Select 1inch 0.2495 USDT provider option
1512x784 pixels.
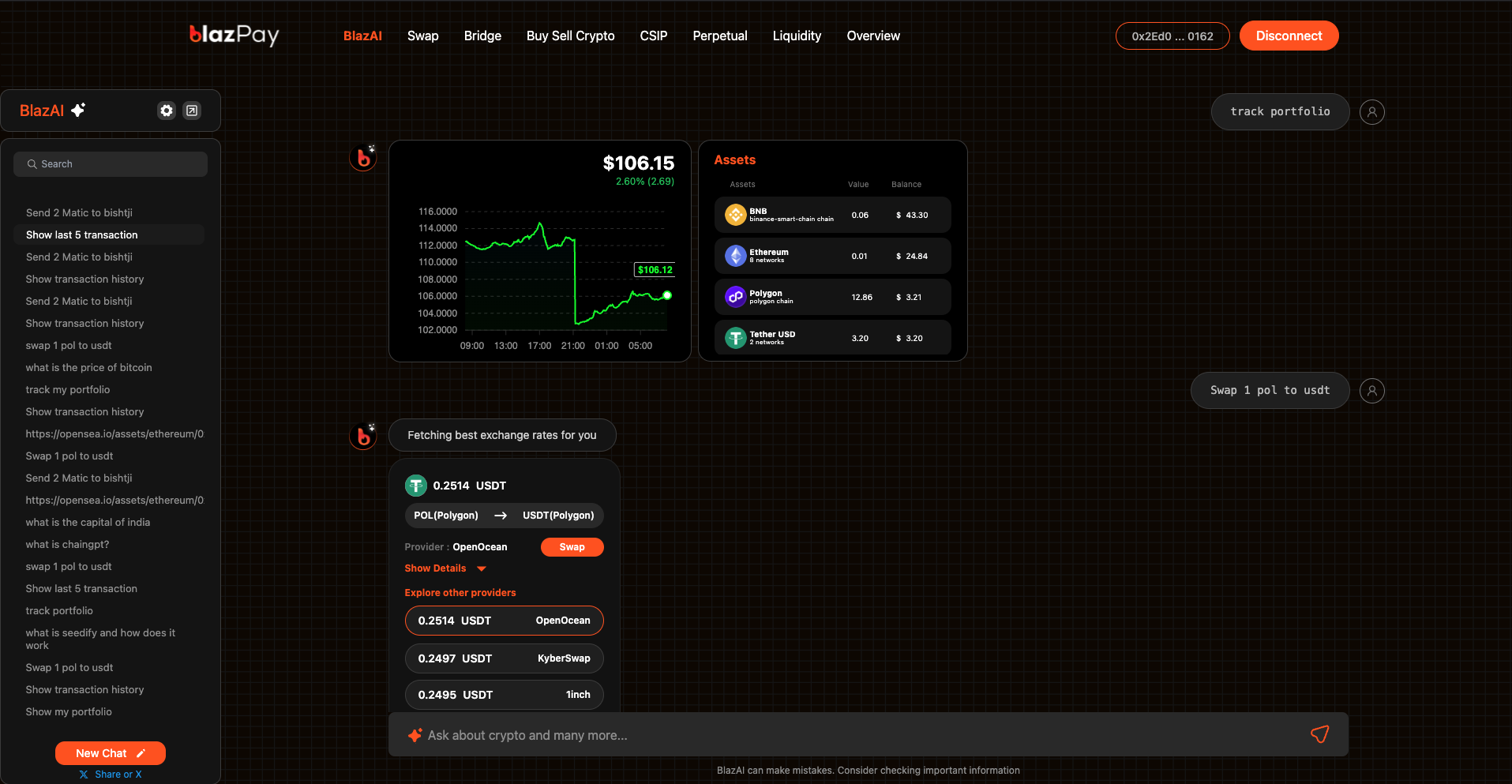click(504, 695)
